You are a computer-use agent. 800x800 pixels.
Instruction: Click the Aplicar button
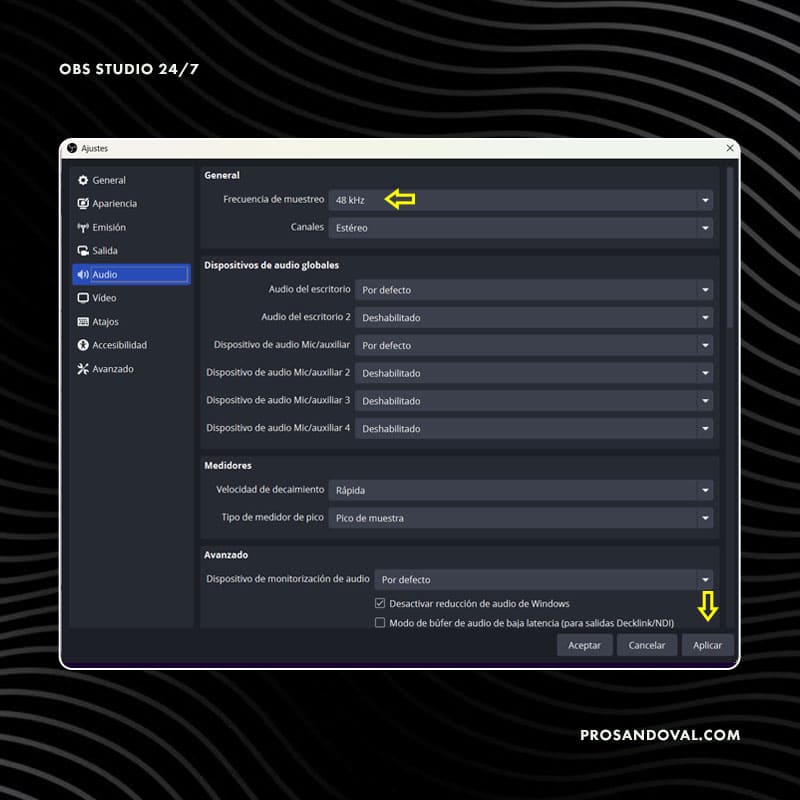pos(707,645)
